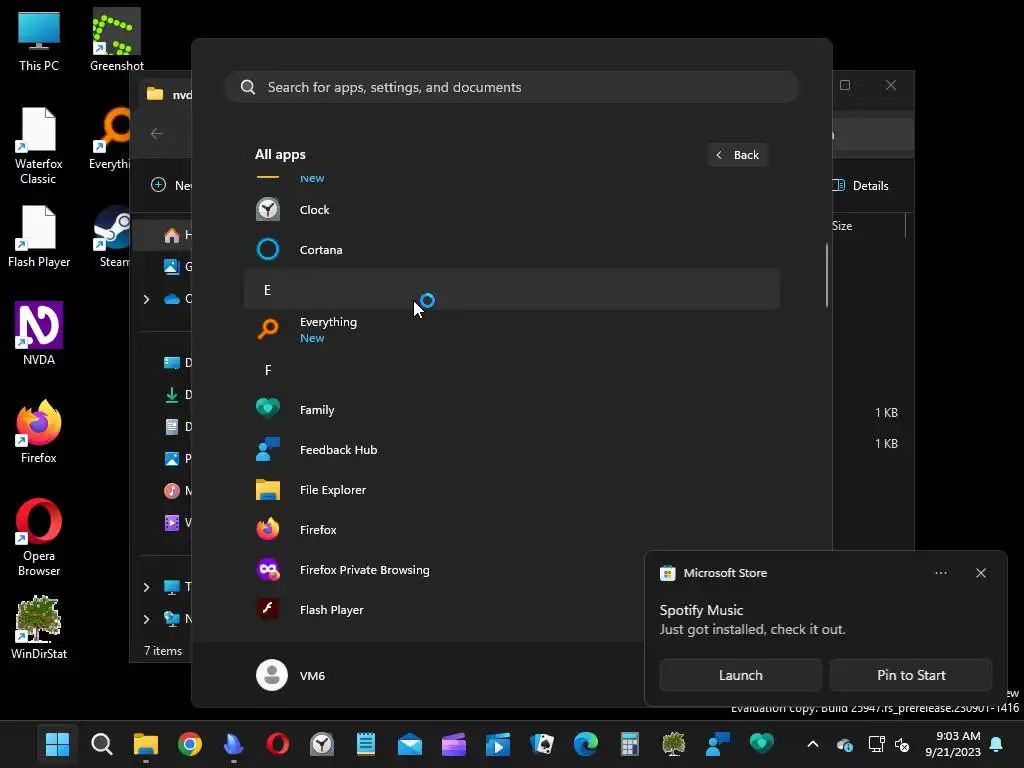Open Notepad from the taskbar
Image resolution: width=1024 pixels, height=768 pixels.
[366, 744]
